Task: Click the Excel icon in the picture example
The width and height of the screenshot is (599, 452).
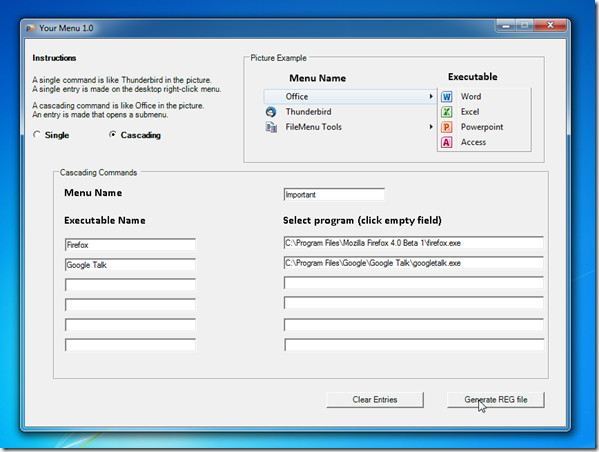Action: pyautogui.click(x=447, y=112)
